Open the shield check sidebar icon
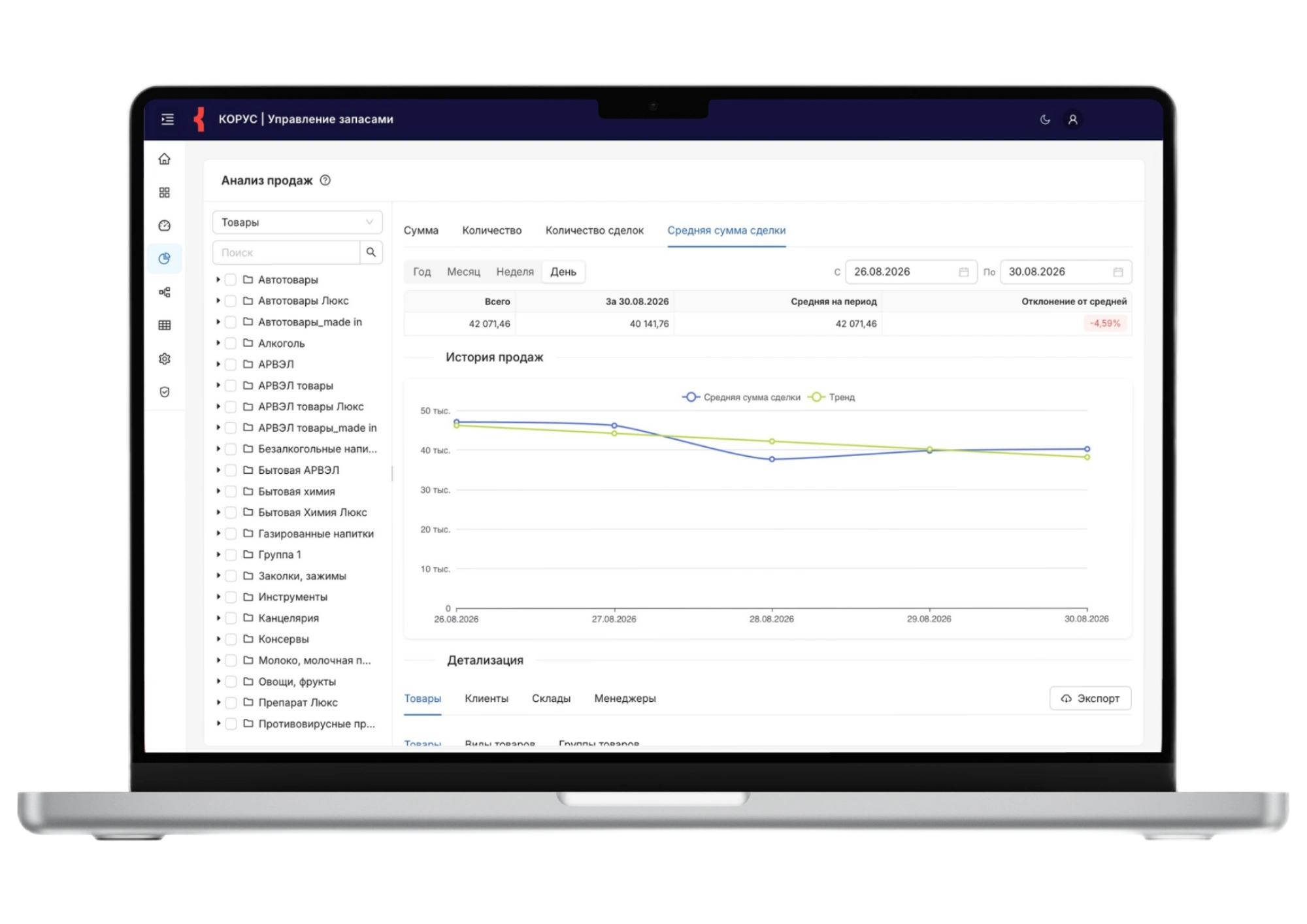This screenshot has width=1307, height=924. (x=165, y=392)
